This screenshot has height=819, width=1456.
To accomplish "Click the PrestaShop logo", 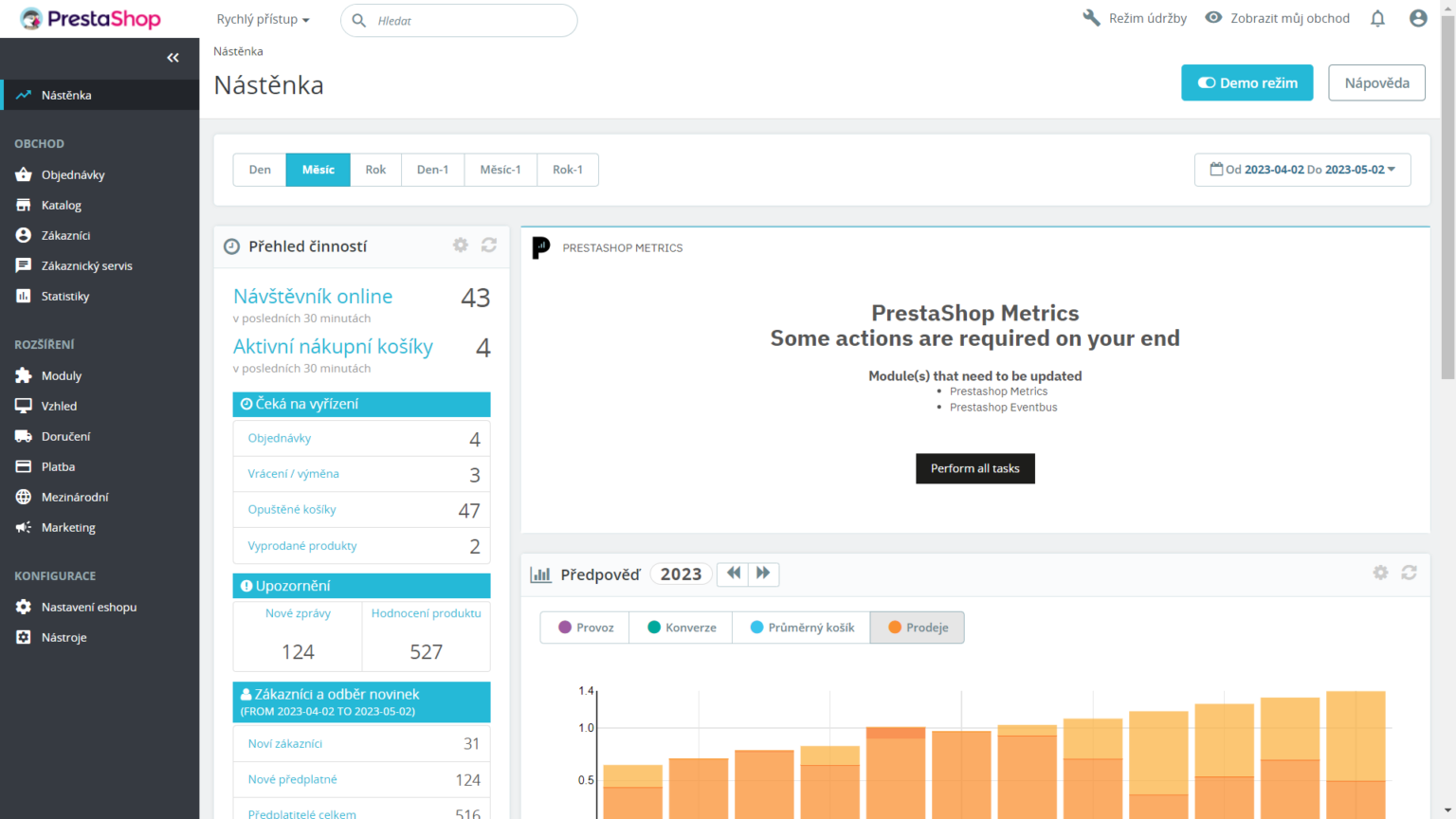I will 90,19.
